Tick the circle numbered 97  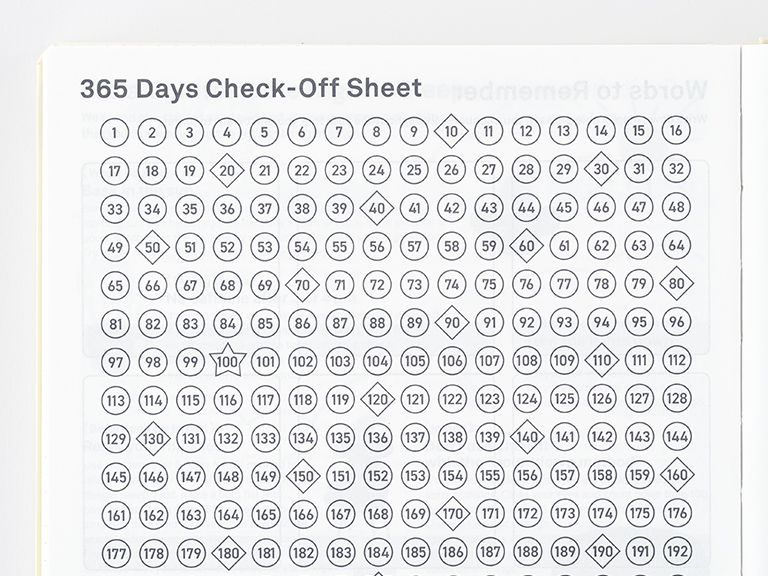tap(116, 361)
